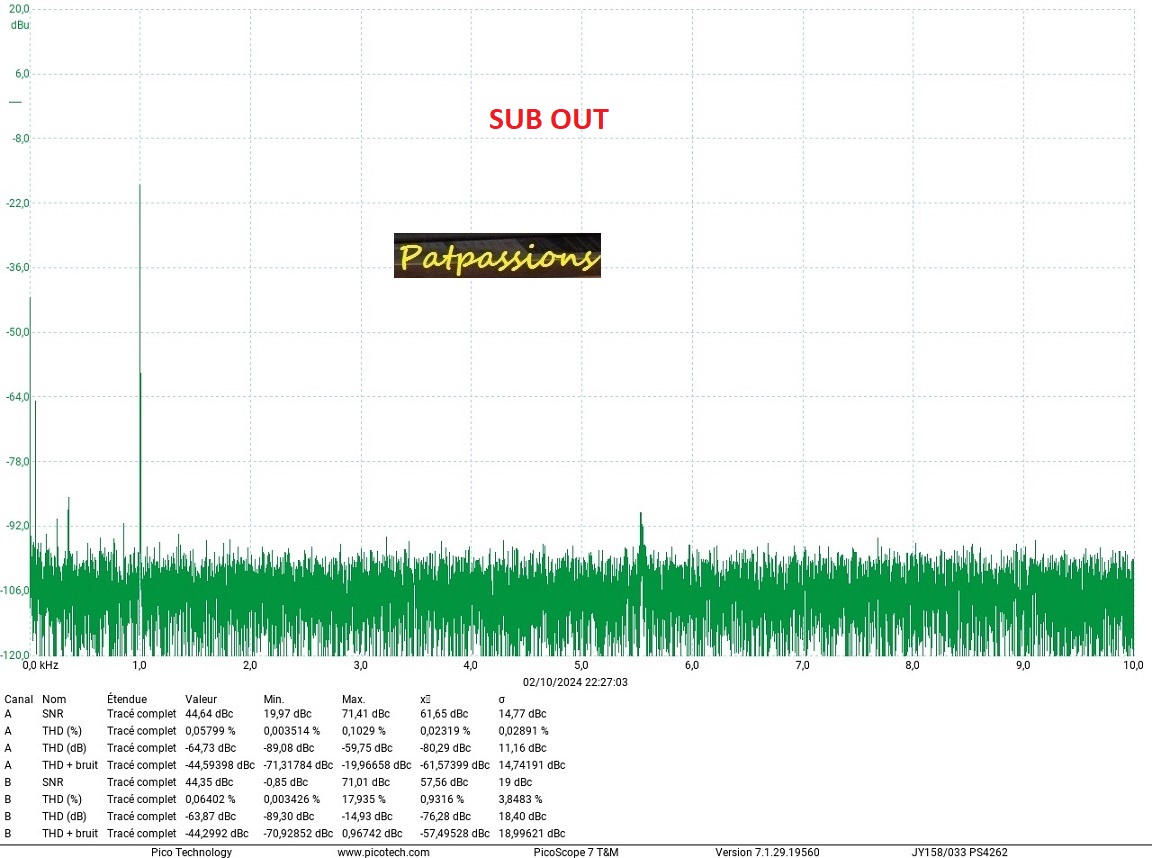Image resolution: width=1152 pixels, height=858 pixels.
Task: Click the 20,0 dBu axis label
Action: tap(19, 9)
